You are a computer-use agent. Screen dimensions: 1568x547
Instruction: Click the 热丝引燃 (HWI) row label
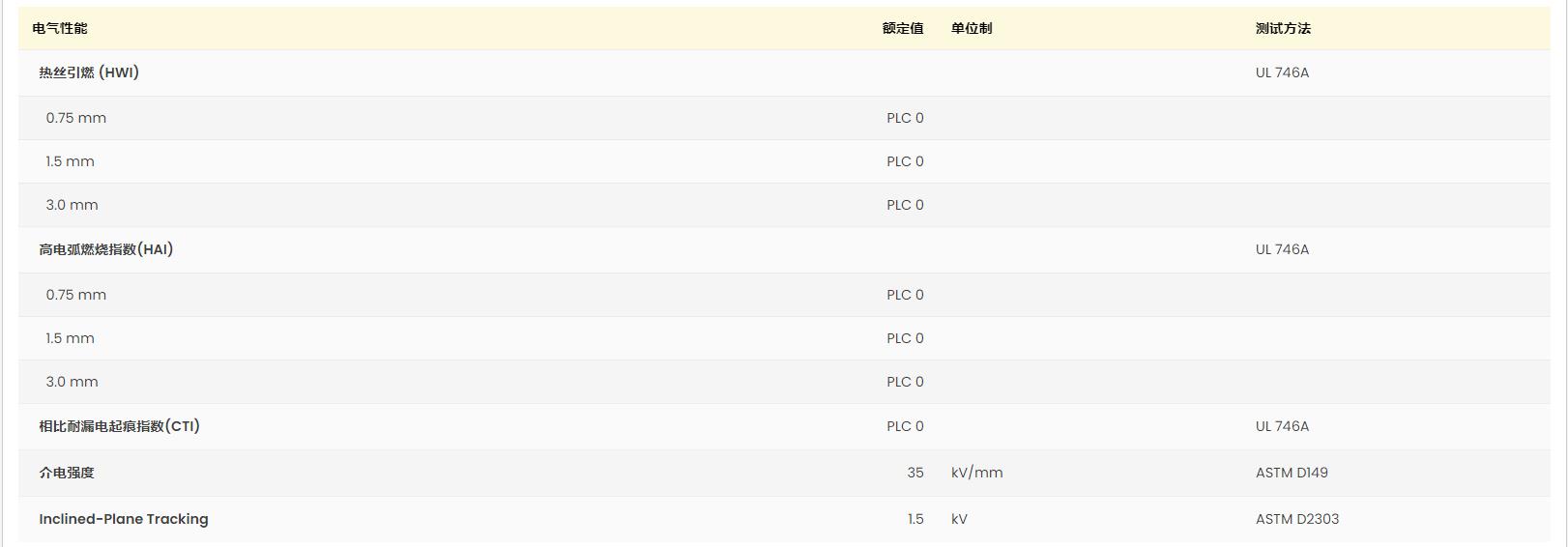tap(89, 72)
